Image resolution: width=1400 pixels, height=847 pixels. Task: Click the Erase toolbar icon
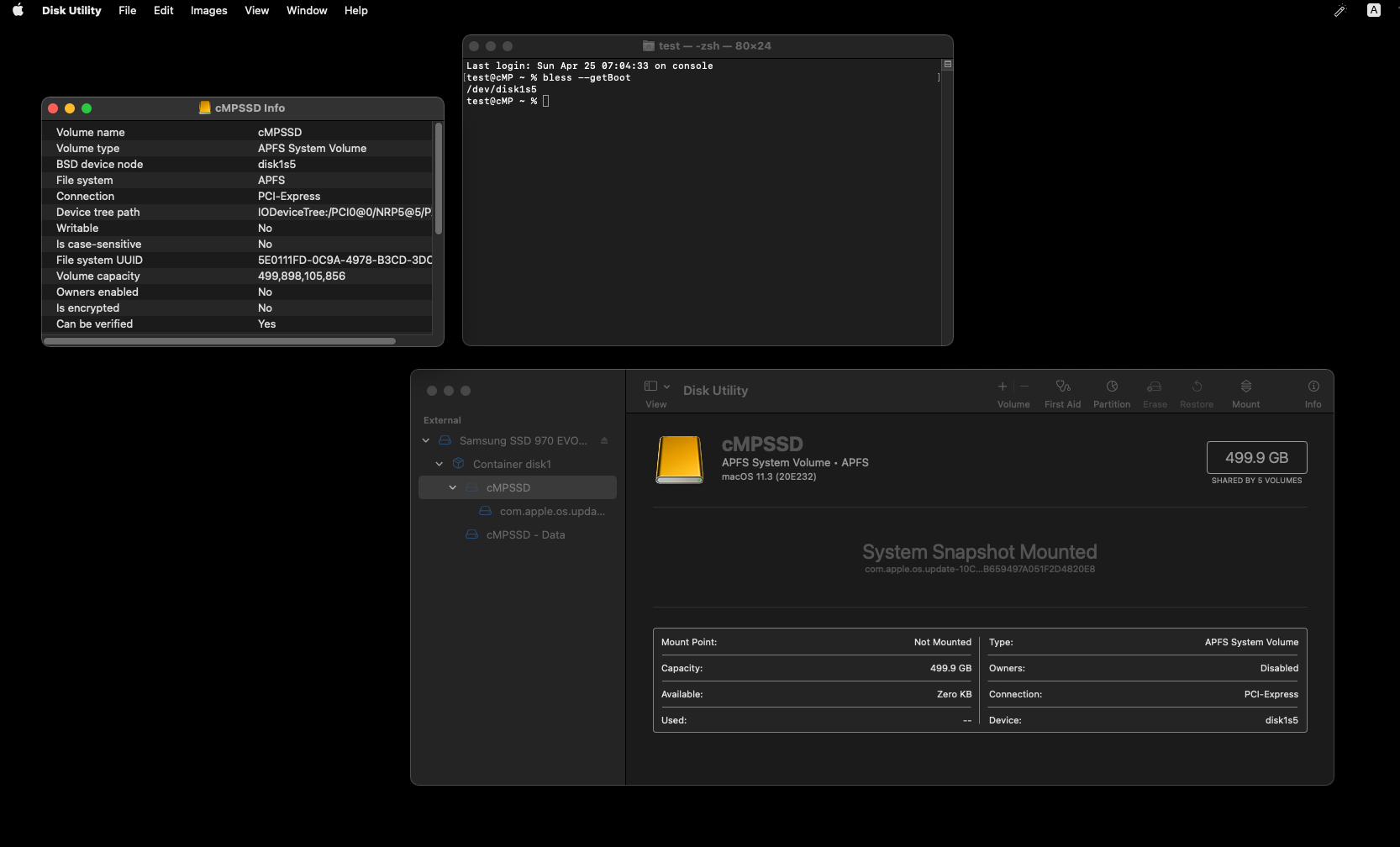coord(1155,387)
